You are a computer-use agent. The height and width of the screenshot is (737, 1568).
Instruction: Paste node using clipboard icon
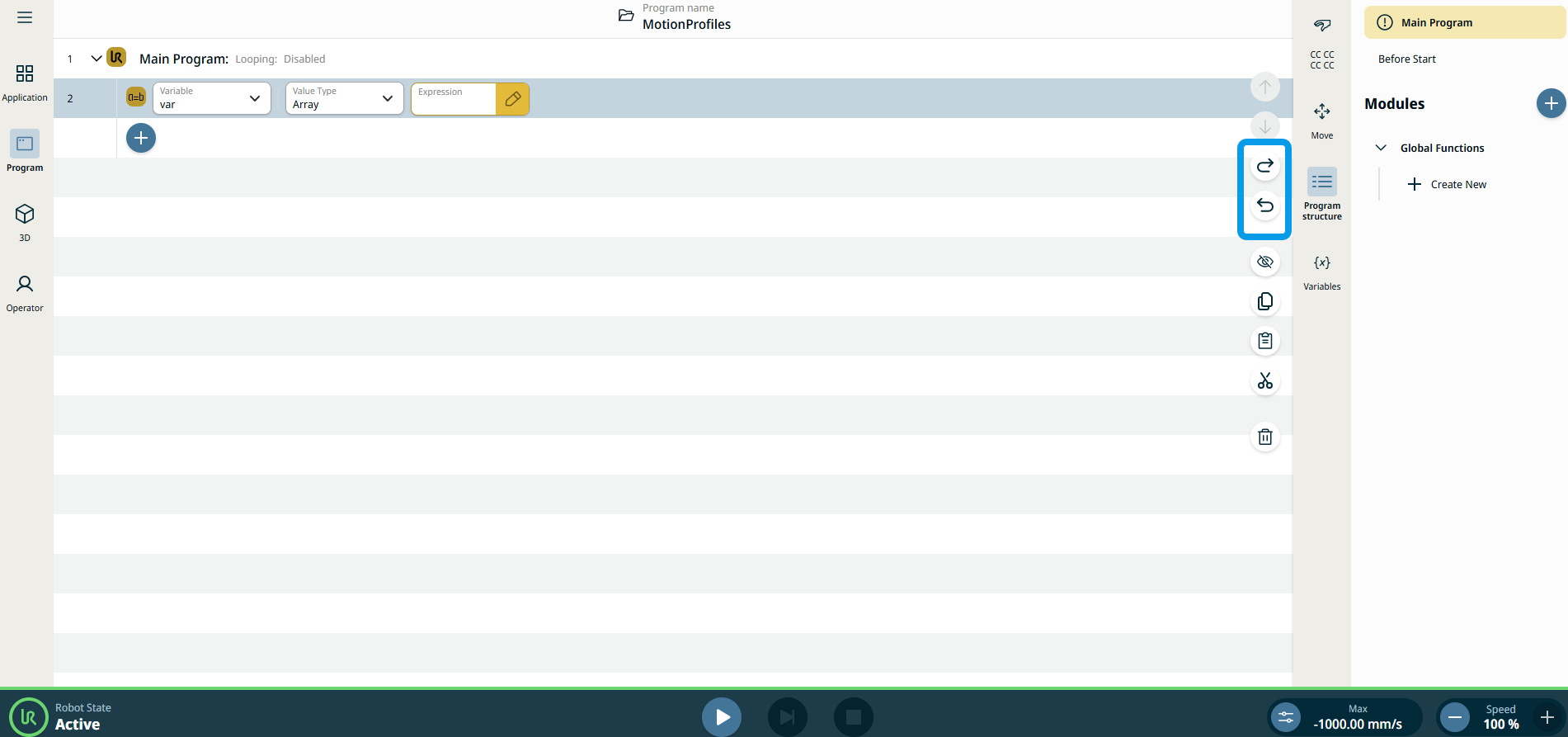coord(1264,341)
